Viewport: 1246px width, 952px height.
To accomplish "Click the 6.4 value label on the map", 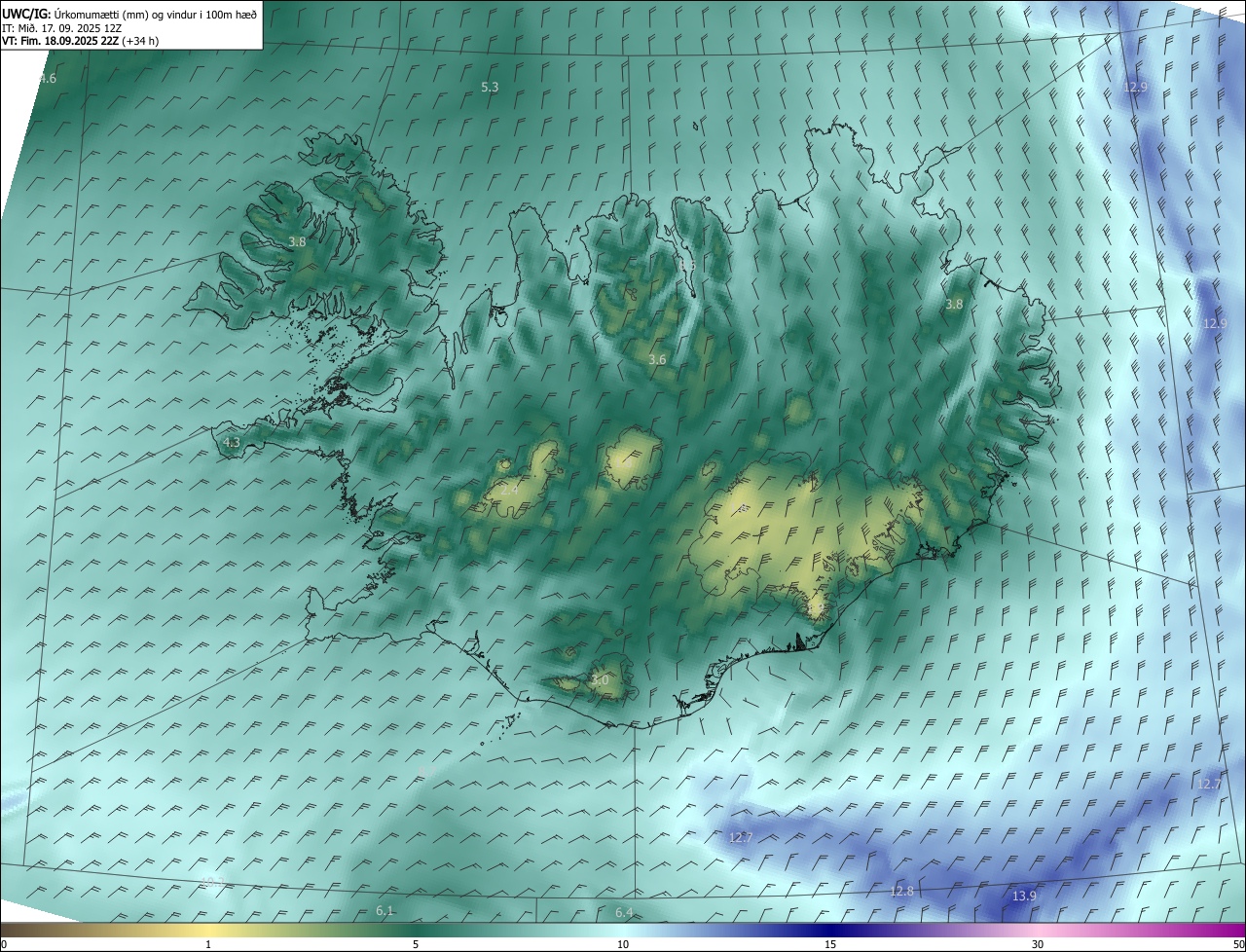I will (624, 912).
